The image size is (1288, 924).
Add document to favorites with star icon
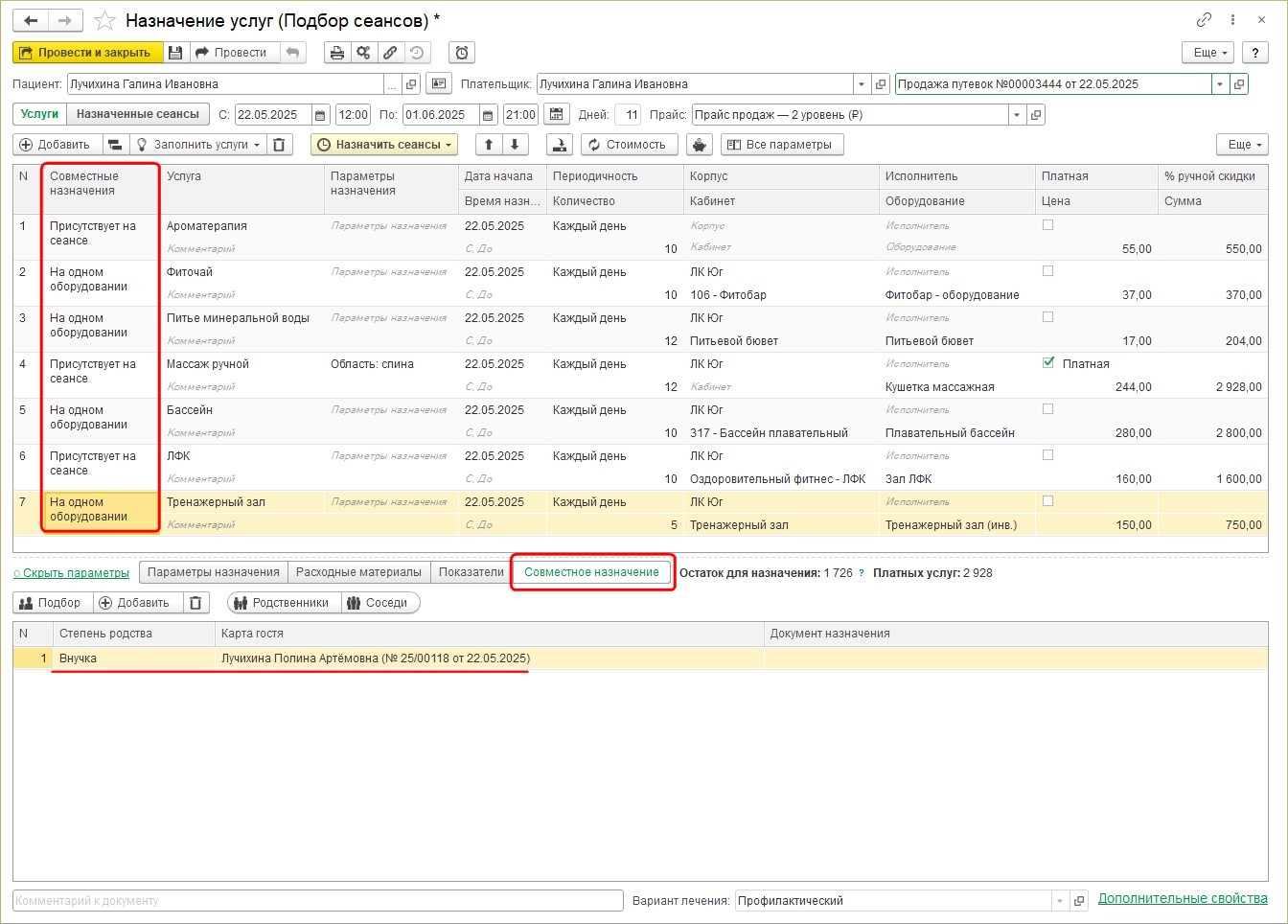tap(105, 21)
